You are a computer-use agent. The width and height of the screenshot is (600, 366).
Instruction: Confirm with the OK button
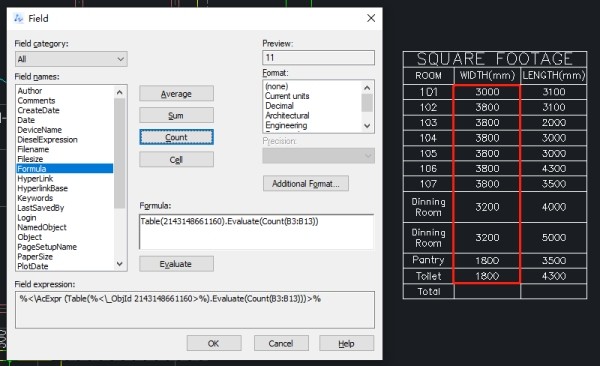point(214,343)
